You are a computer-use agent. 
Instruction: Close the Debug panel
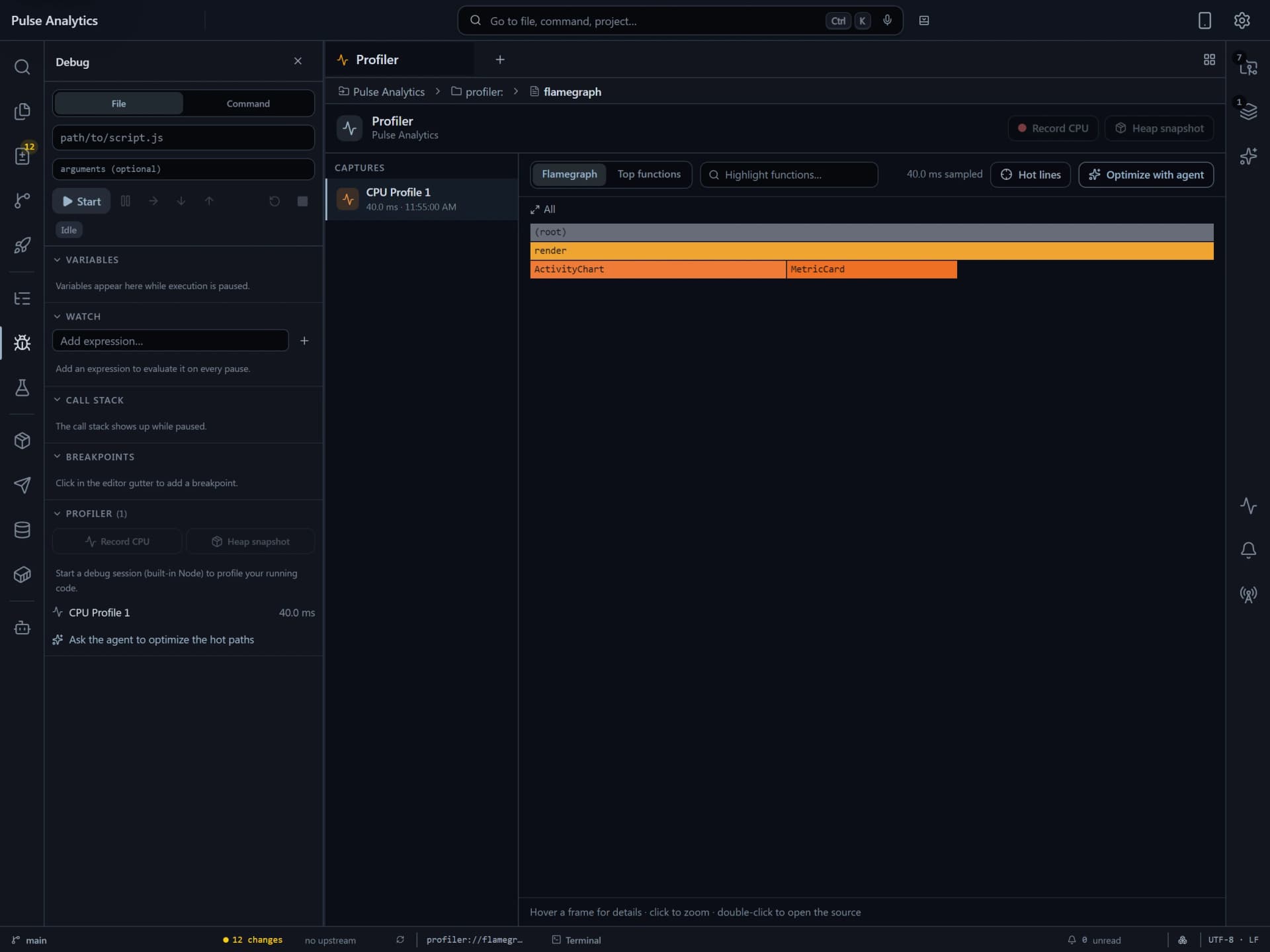298,61
